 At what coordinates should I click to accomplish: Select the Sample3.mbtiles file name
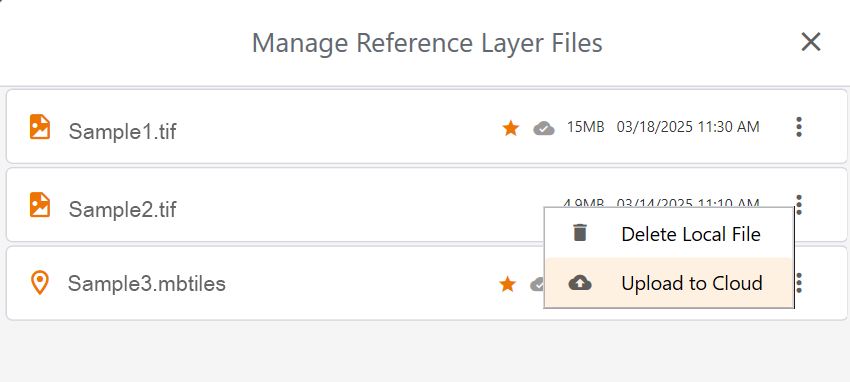146,283
